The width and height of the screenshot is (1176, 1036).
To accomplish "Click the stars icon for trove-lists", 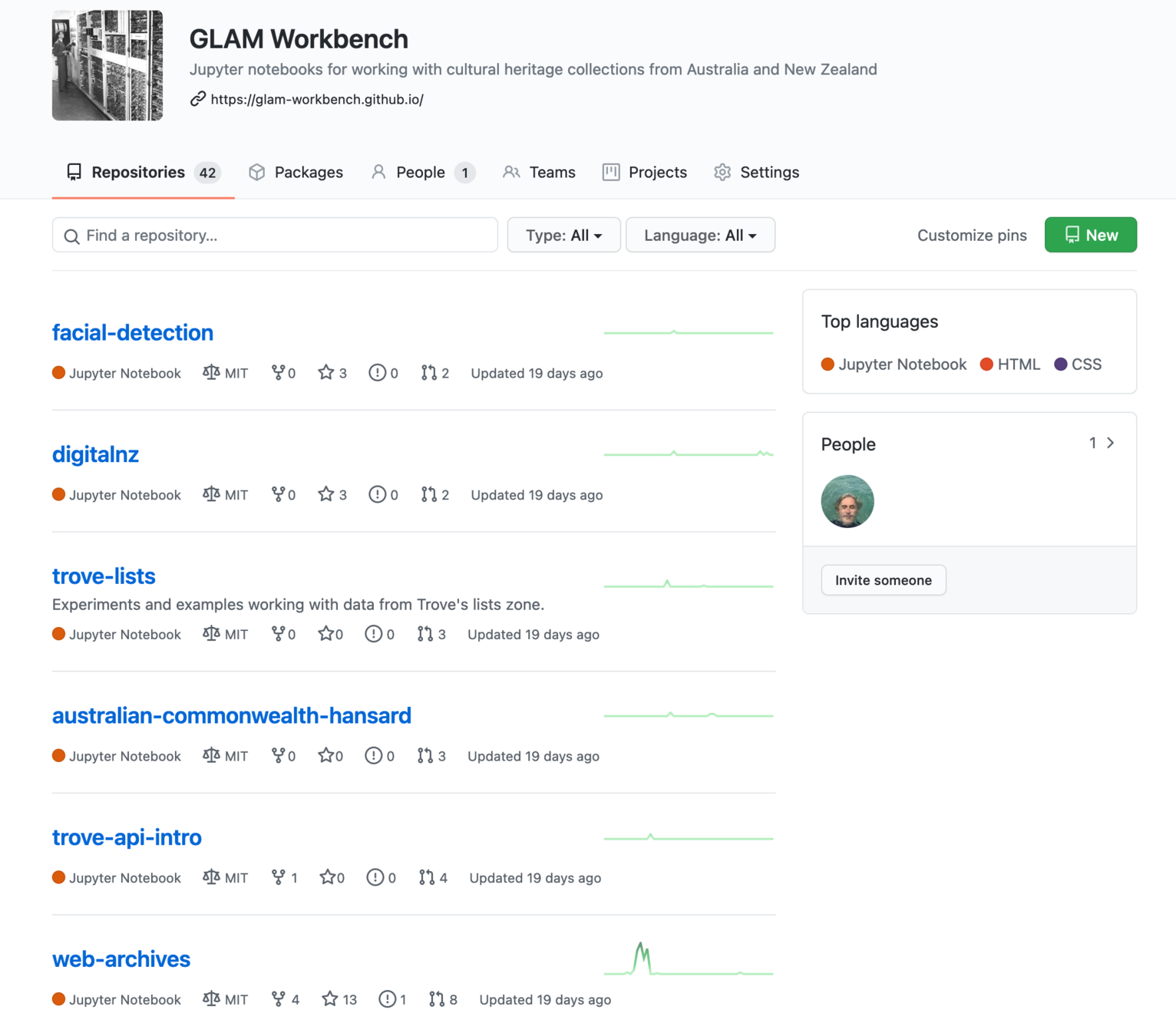I will point(326,634).
